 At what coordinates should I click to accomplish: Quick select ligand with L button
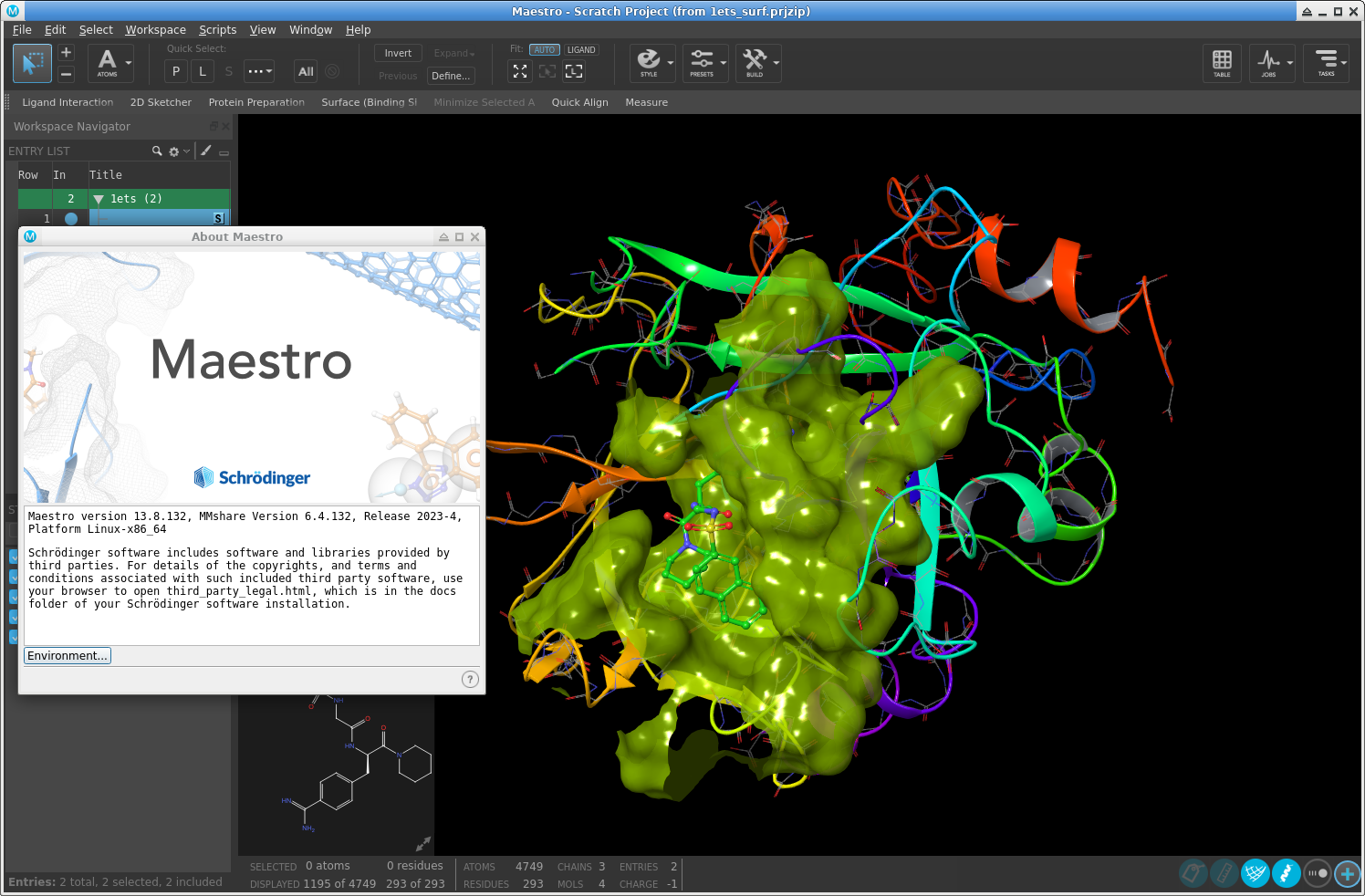pyautogui.click(x=203, y=71)
